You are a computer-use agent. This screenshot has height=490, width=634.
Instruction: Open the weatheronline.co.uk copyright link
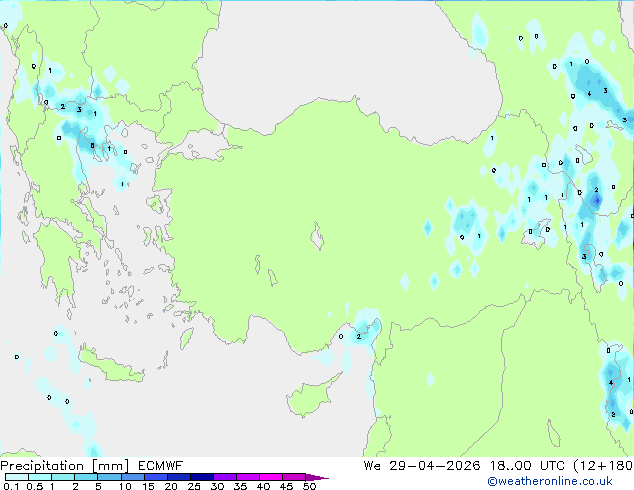point(550,481)
